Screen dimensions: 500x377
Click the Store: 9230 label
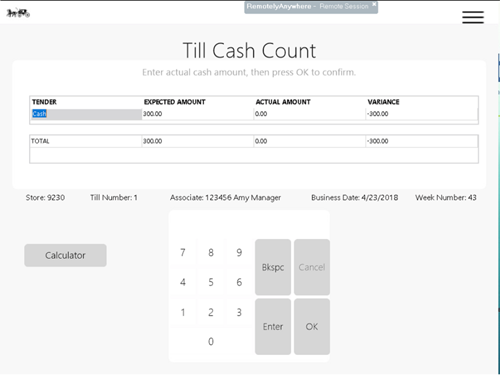pyautogui.click(x=45, y=198)
